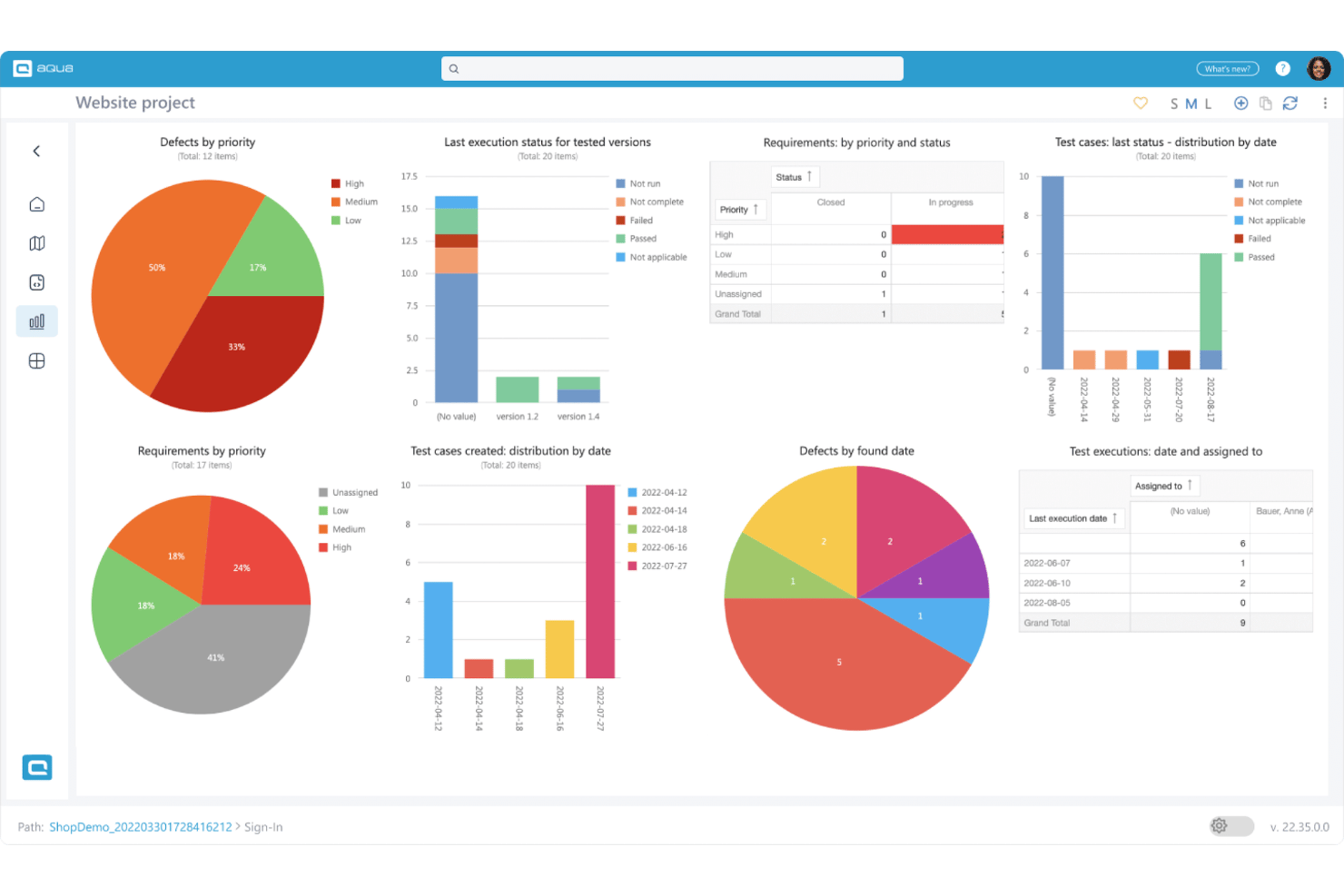Click the header search input field
The height and width of the screenshot is (896, 1344).
click(x=672, y=69)
